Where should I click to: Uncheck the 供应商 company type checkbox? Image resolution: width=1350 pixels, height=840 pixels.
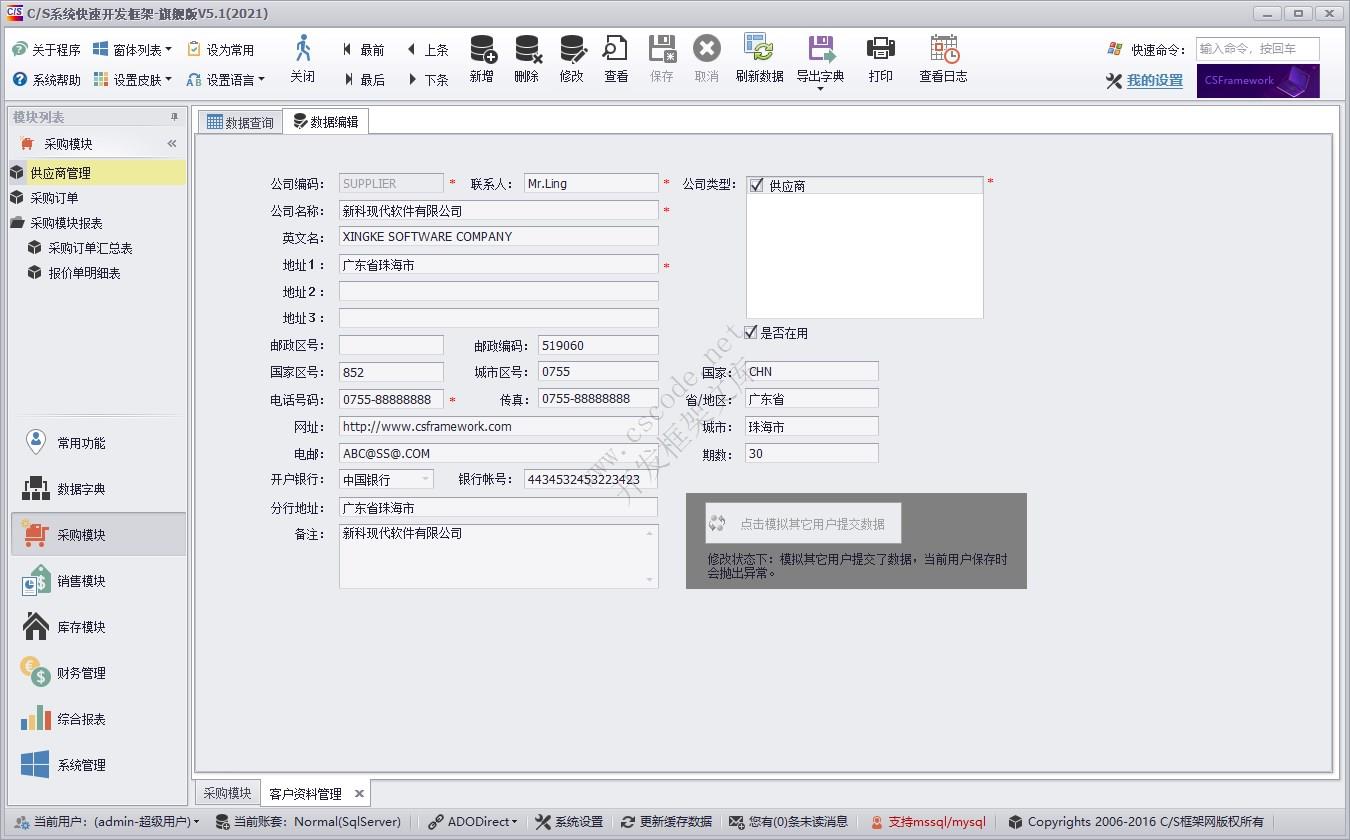click(757, 184)
